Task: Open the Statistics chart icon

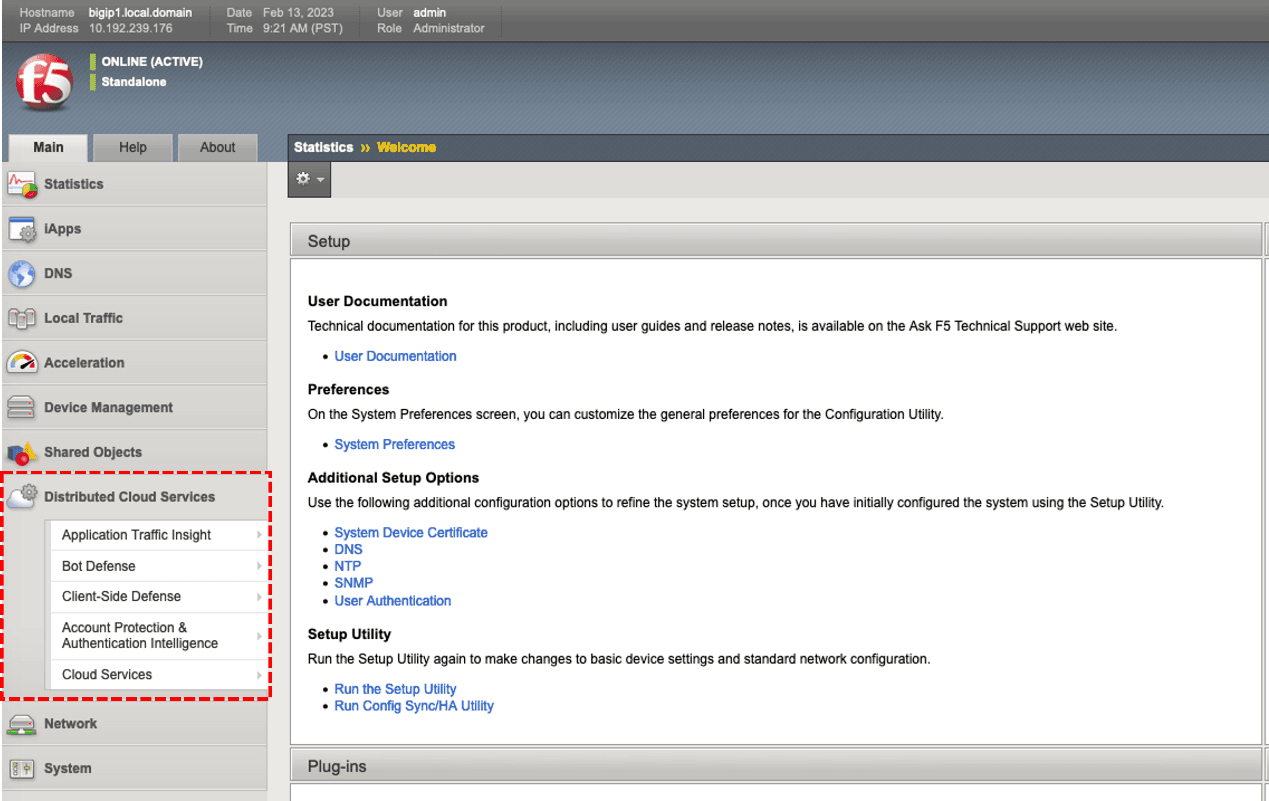Action: click(x=22, y=185)
